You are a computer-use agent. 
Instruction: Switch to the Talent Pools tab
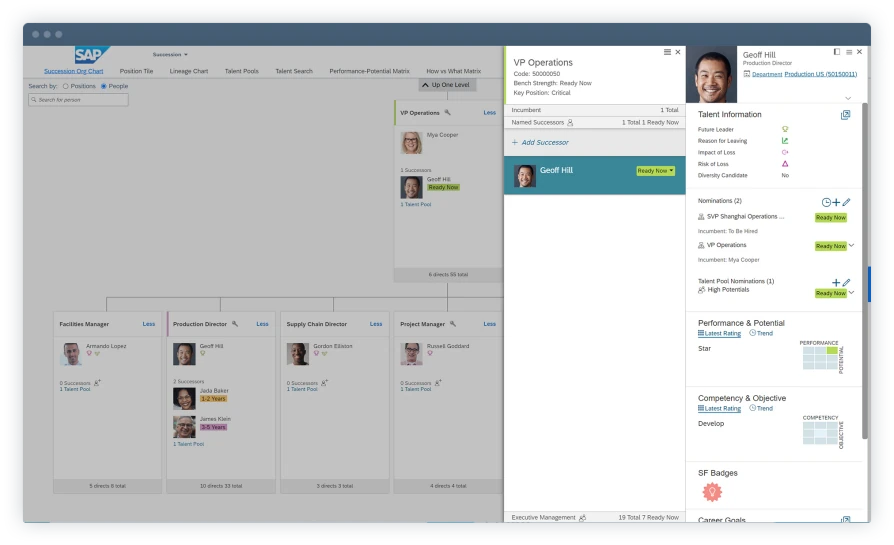pos(241,71)
